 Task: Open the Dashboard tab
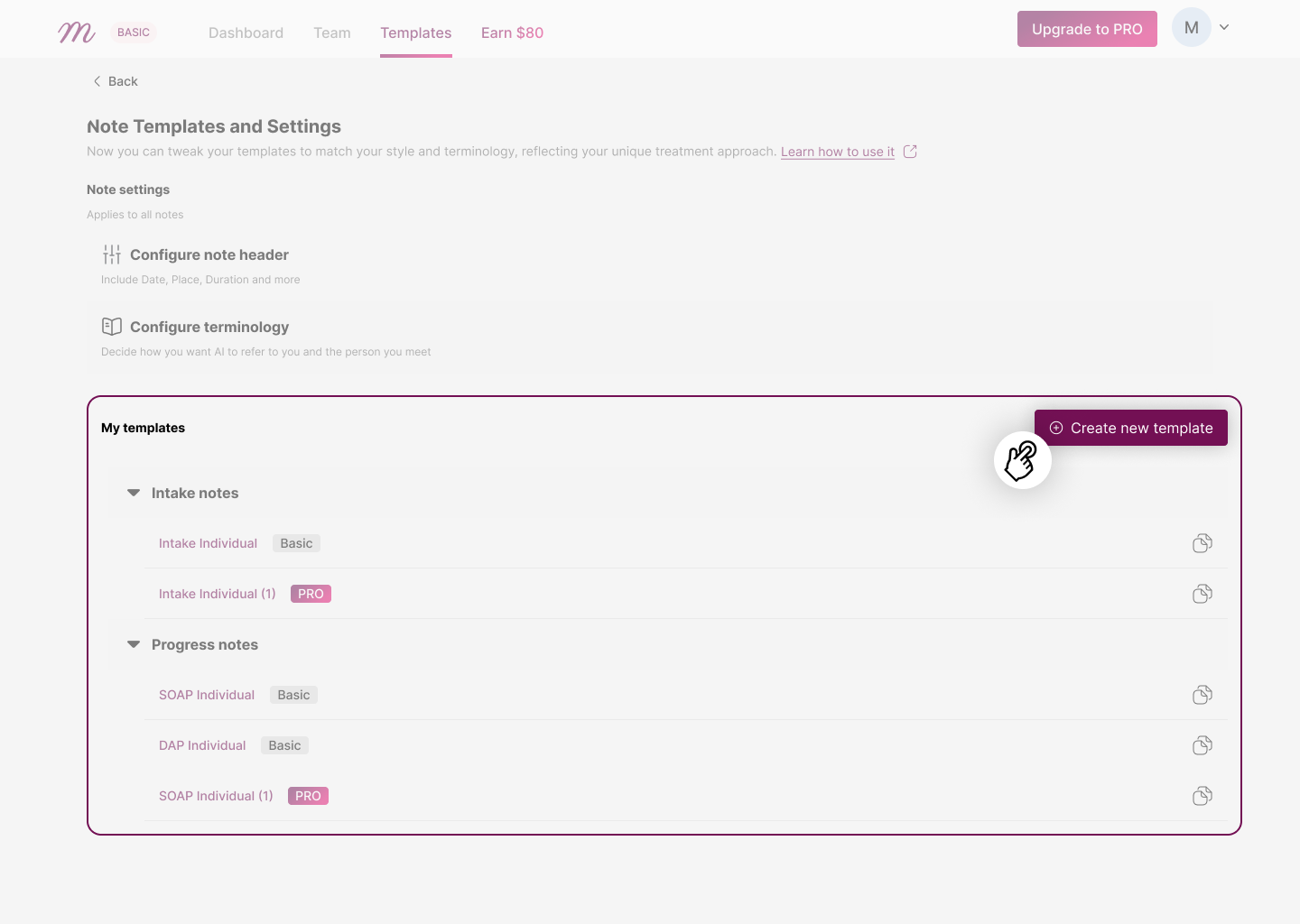click(246, 32)
